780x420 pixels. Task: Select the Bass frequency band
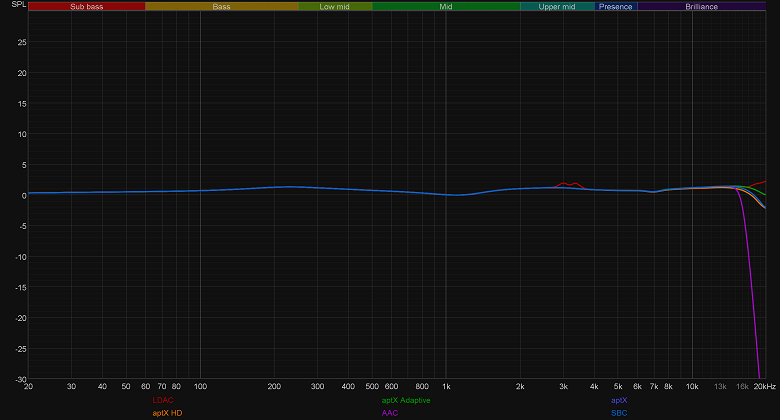pos(221,6)
